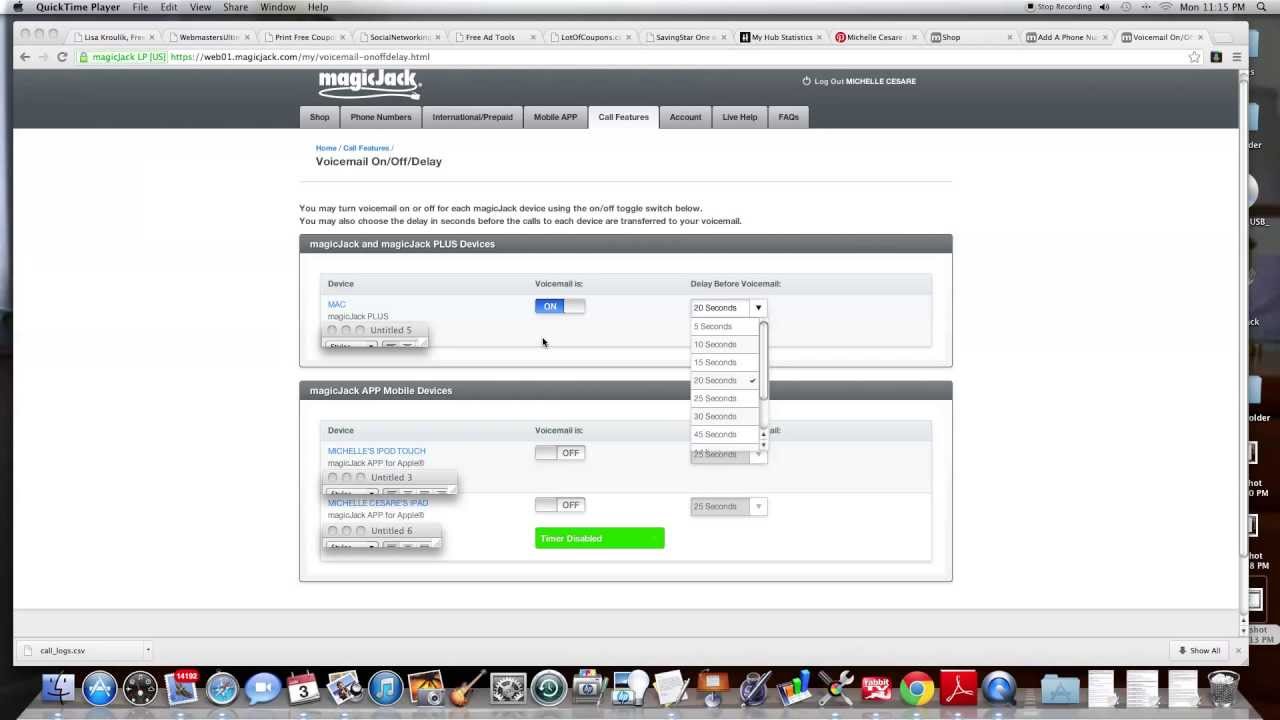Click the volume icon in menu bar
The image size is (1280, 720).
[1104, 7]
